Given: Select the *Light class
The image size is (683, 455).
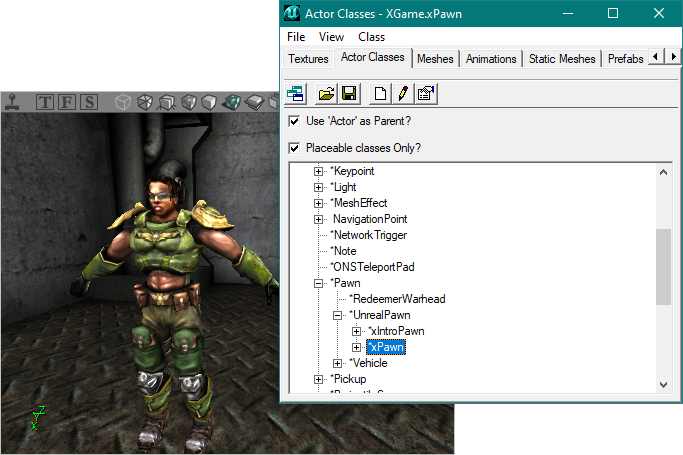Looking at the screenshot, I should coord(343,187).
